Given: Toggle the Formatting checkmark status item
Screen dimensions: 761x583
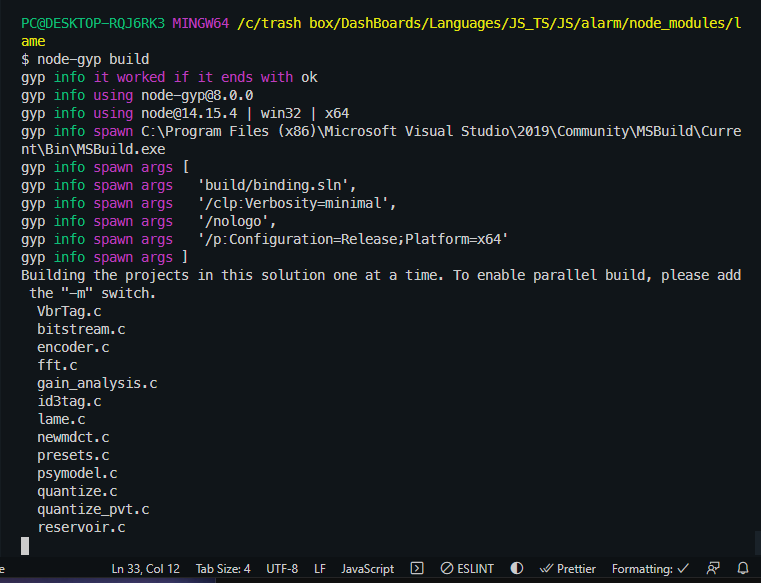Looking at the screenshot, I should click(651, 568).
